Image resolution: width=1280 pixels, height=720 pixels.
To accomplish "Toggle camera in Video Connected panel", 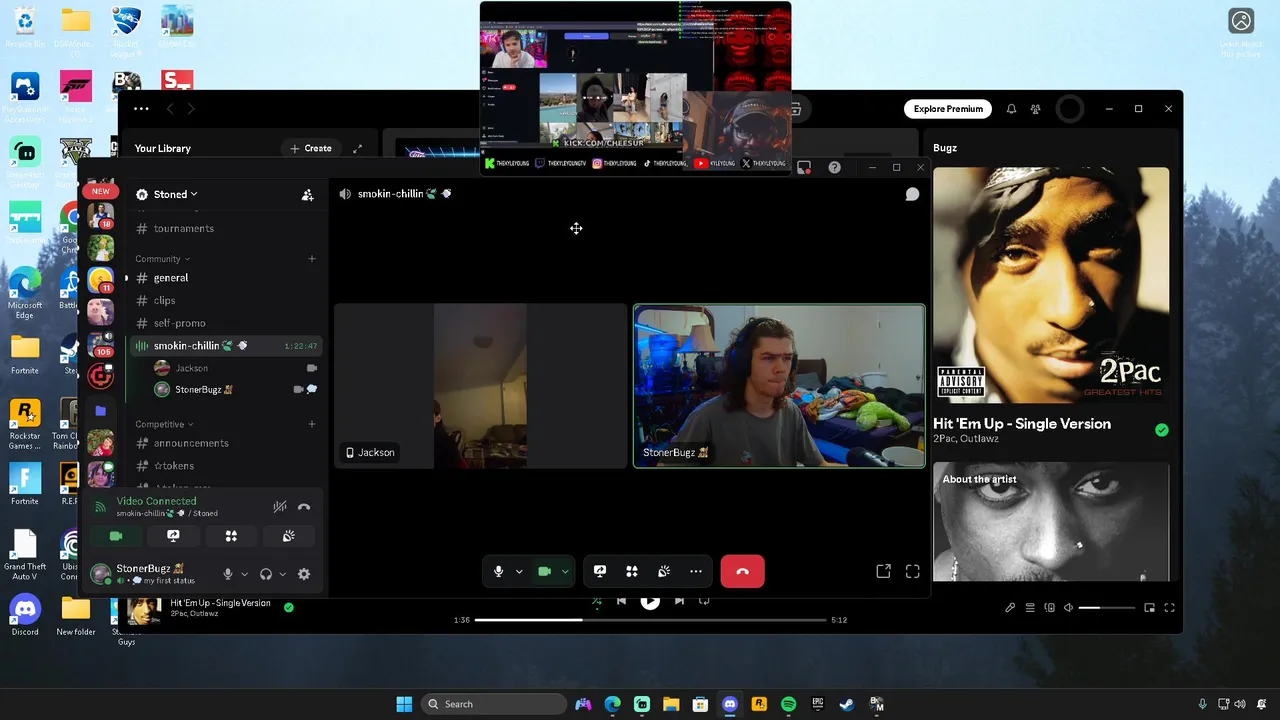I will tap(116, 536).
